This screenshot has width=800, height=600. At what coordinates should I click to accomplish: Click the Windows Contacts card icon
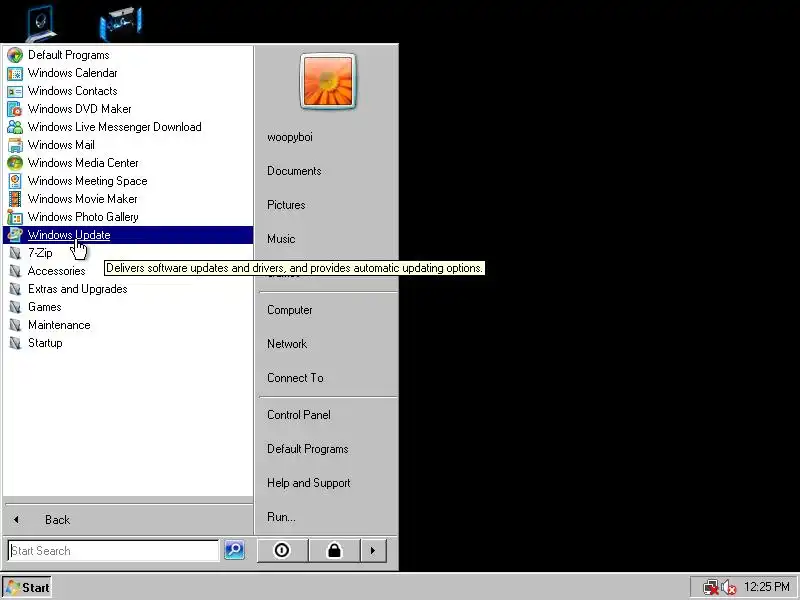[x=15, y=91]
